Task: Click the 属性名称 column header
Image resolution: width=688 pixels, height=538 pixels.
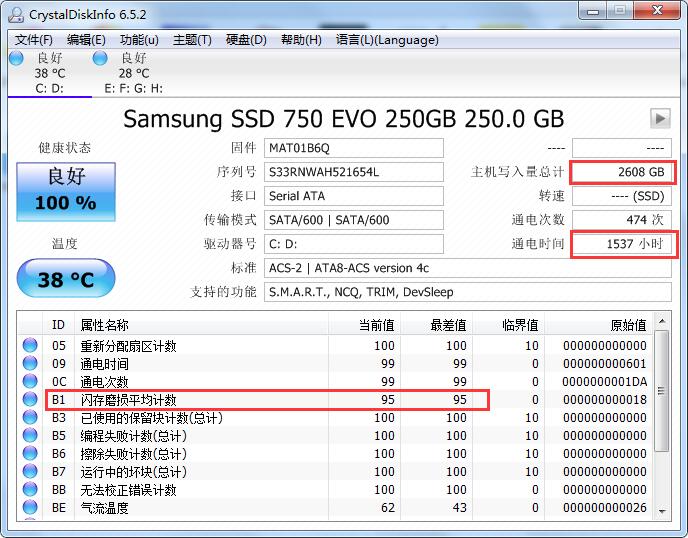Action: tap(201, 325)
